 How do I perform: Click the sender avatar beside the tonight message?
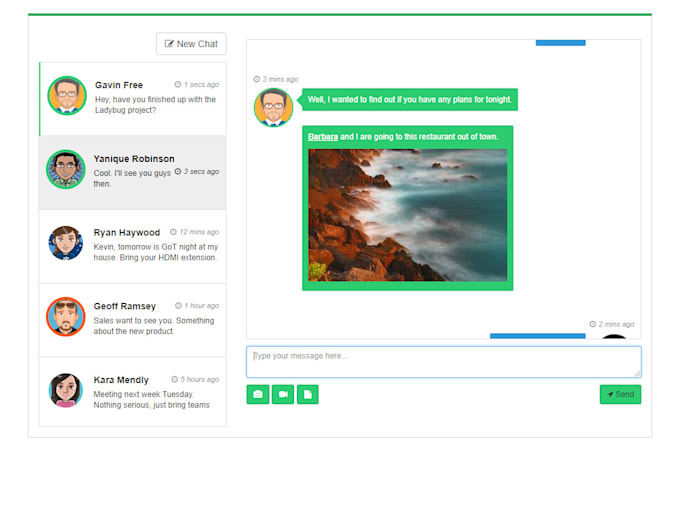(x=273, y=108)
